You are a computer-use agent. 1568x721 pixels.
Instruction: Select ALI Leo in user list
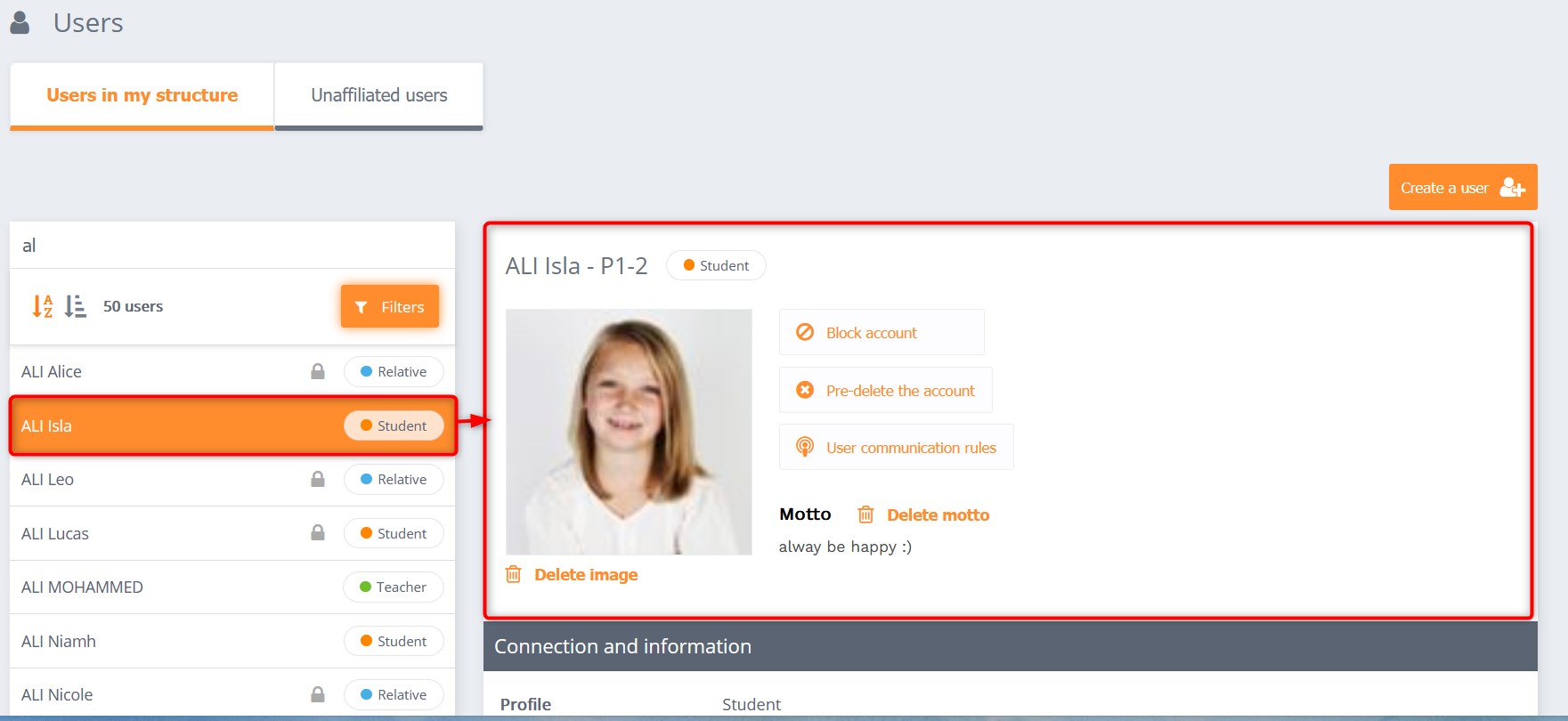tap(232, 479)
